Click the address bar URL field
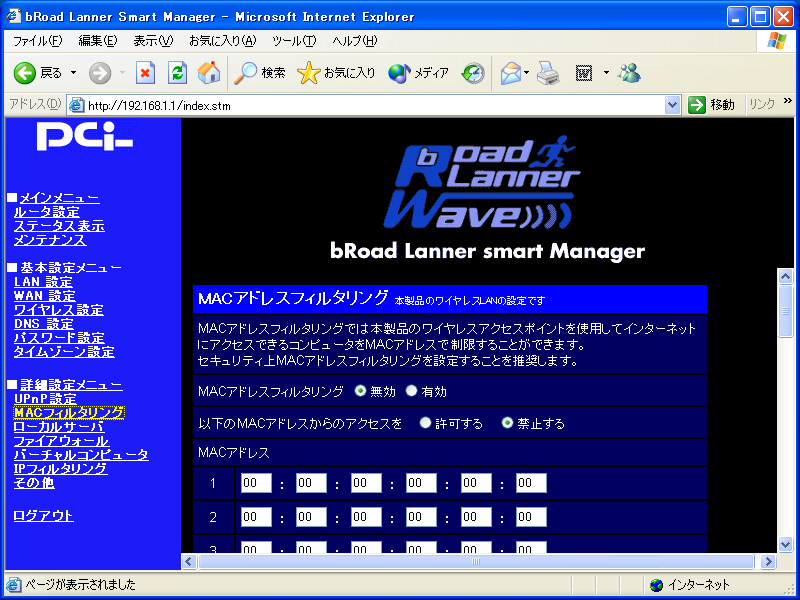 click(375, 106)
